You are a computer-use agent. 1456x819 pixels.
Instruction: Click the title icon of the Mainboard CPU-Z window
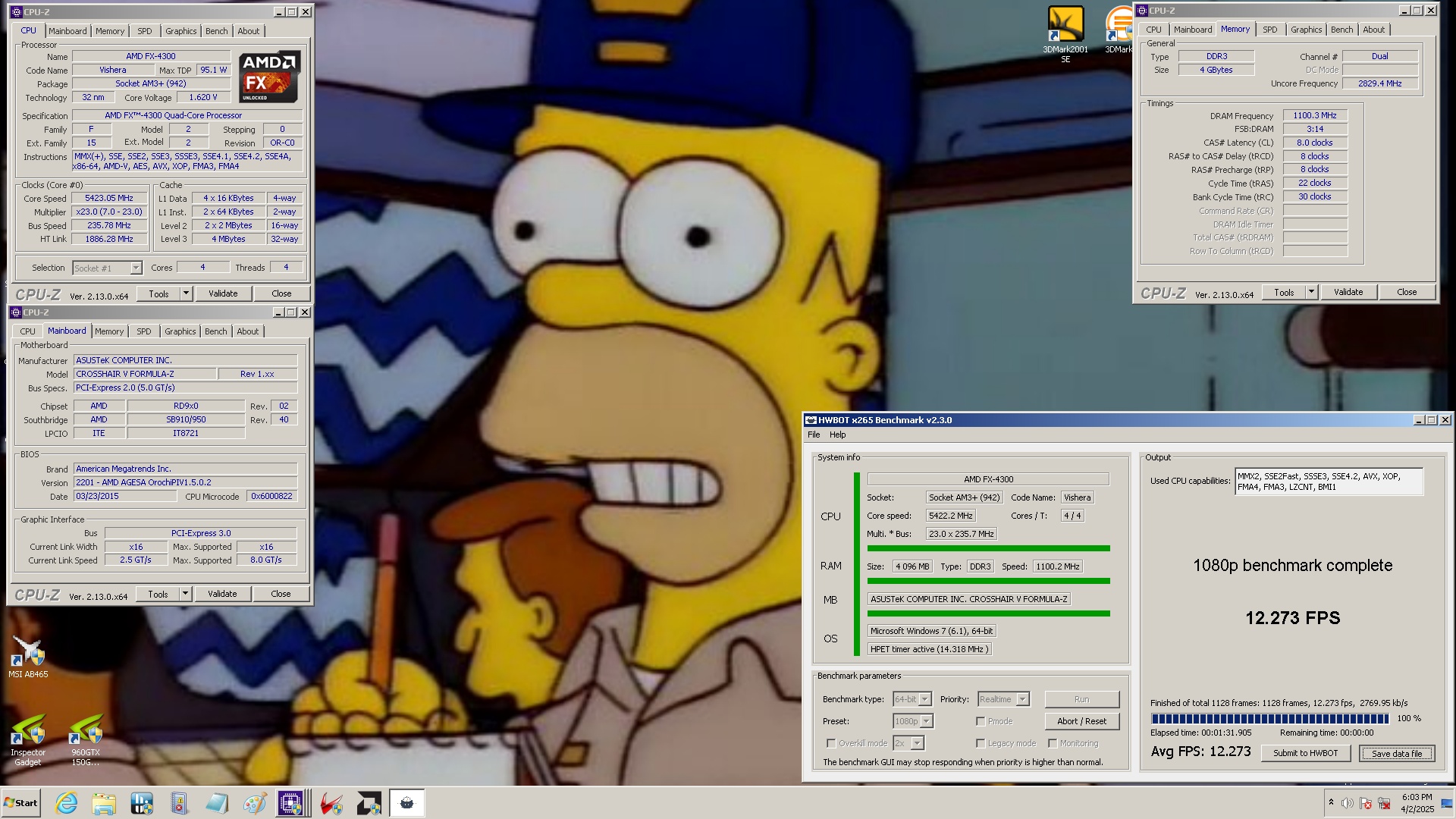[x=16, y=312]
